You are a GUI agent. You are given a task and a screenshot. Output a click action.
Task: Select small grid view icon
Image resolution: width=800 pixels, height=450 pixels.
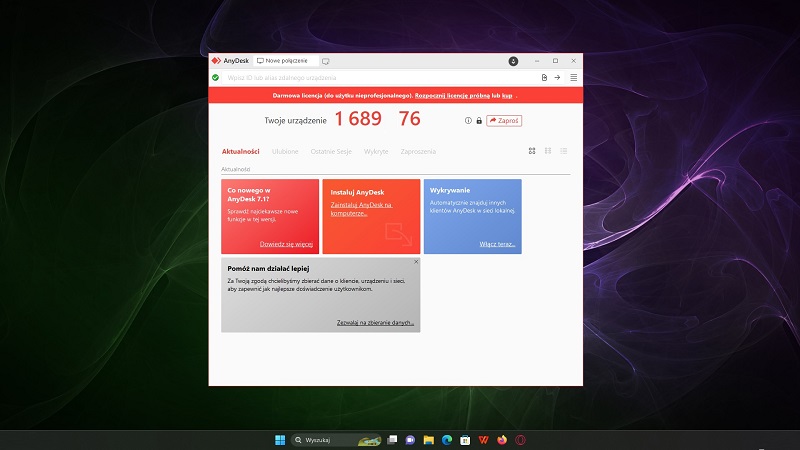(x=548, y=151)
